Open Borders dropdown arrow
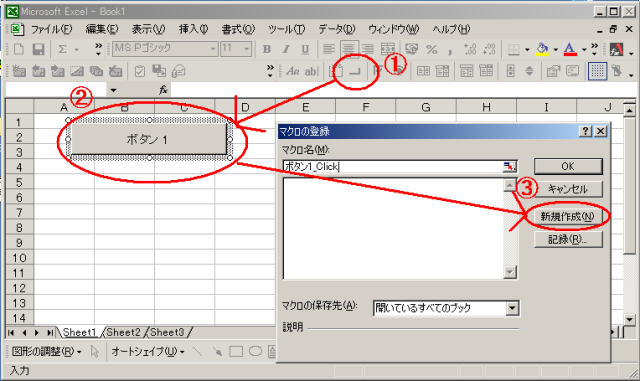640x381 pixels. pyautogui.click(x=527, y=50)
